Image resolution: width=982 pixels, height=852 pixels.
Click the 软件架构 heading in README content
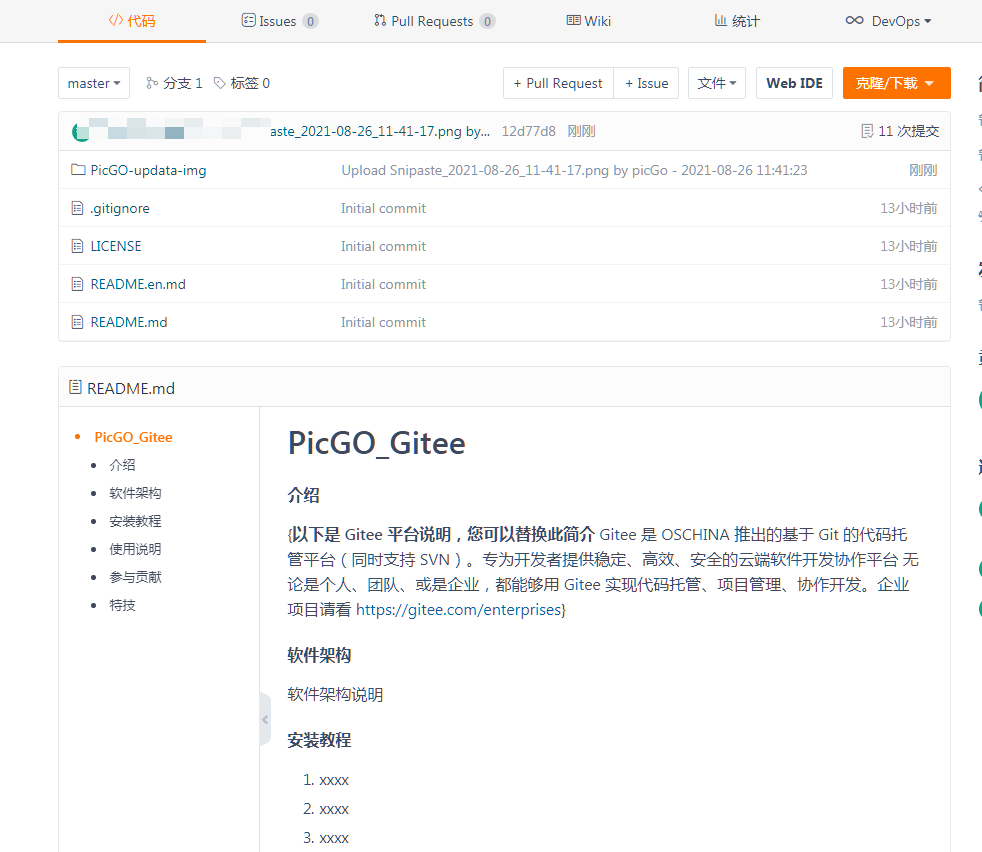click(x=319, y=656)
